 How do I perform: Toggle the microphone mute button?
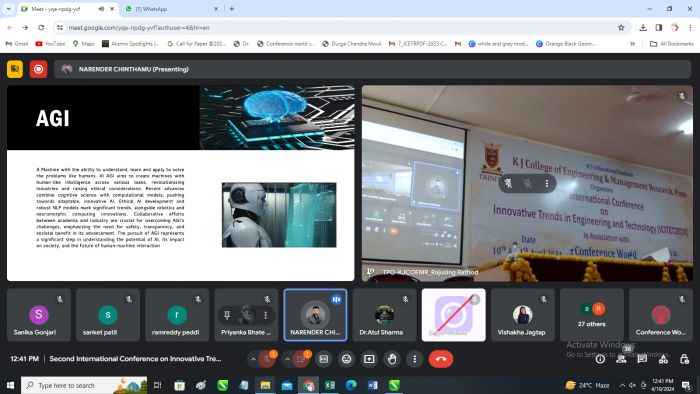click(x=267, y=359)
